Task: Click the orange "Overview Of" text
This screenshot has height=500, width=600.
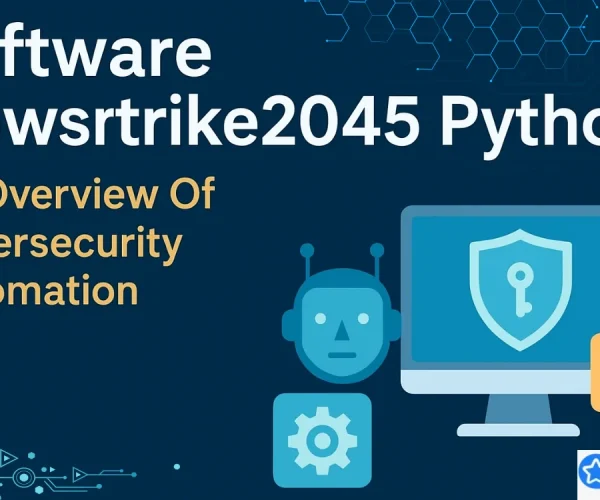Action: click(108, 193)
